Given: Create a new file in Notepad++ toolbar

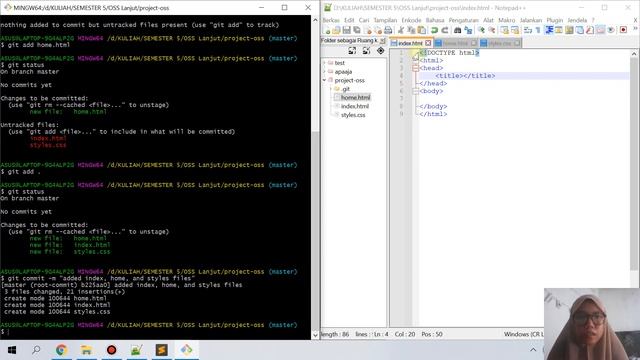Looking at the screenshot, I should tap(326, 30).
